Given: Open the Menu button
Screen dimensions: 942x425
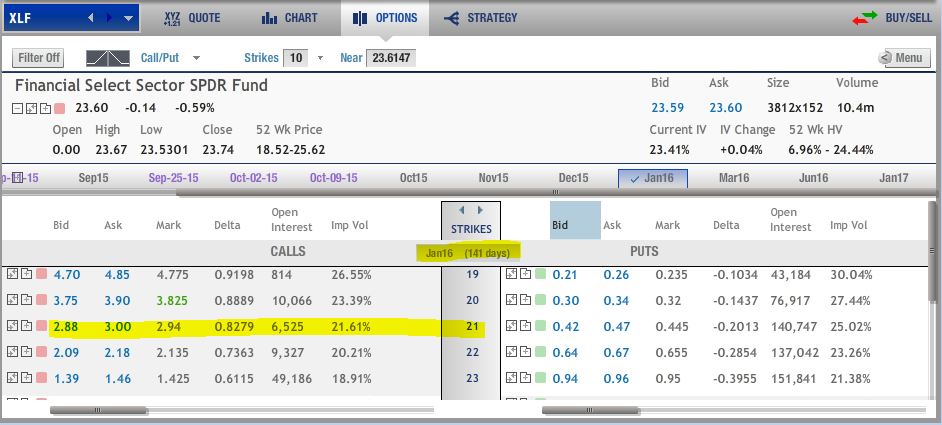Looking at the screenshot, I should point(904,58).
